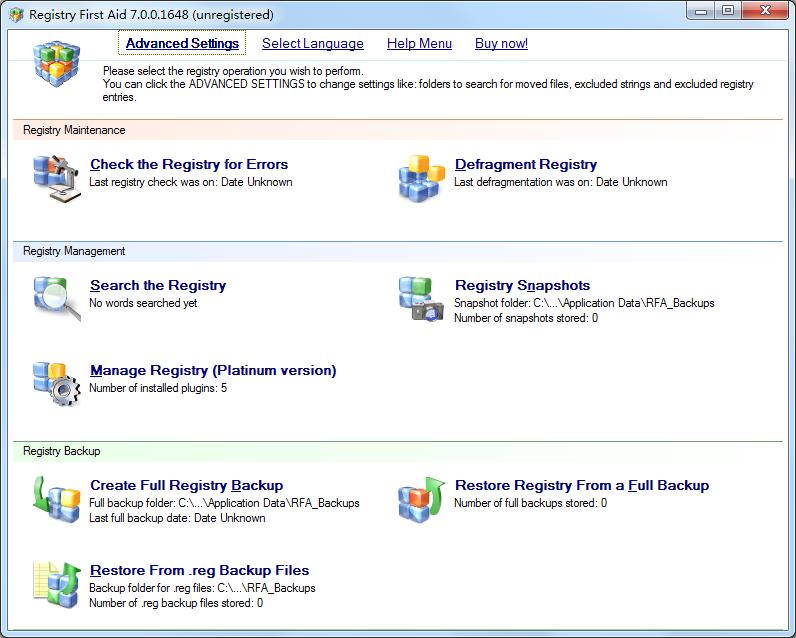Open Advanced Settings
The height and width of the screenshot is (638, 796).
(182, 43)
